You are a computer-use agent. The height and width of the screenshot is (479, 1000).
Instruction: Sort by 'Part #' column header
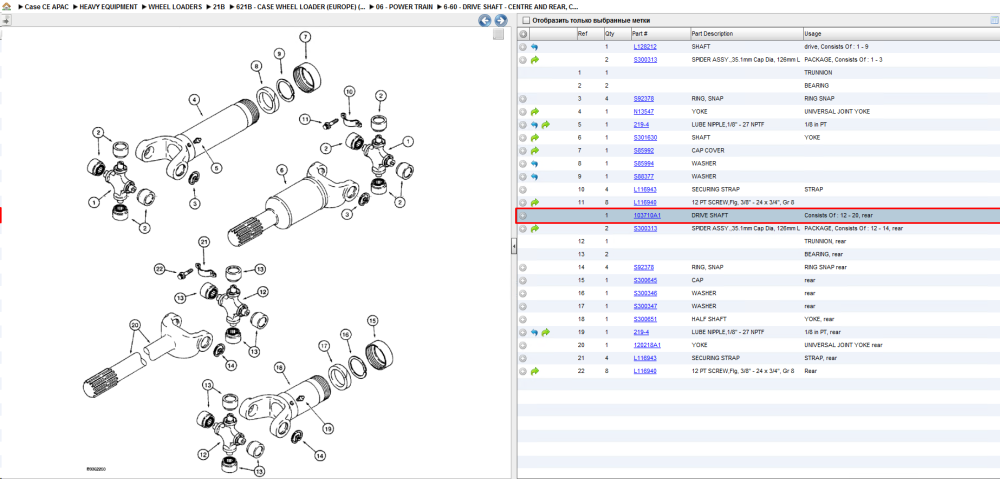click(x=659, y=34)
